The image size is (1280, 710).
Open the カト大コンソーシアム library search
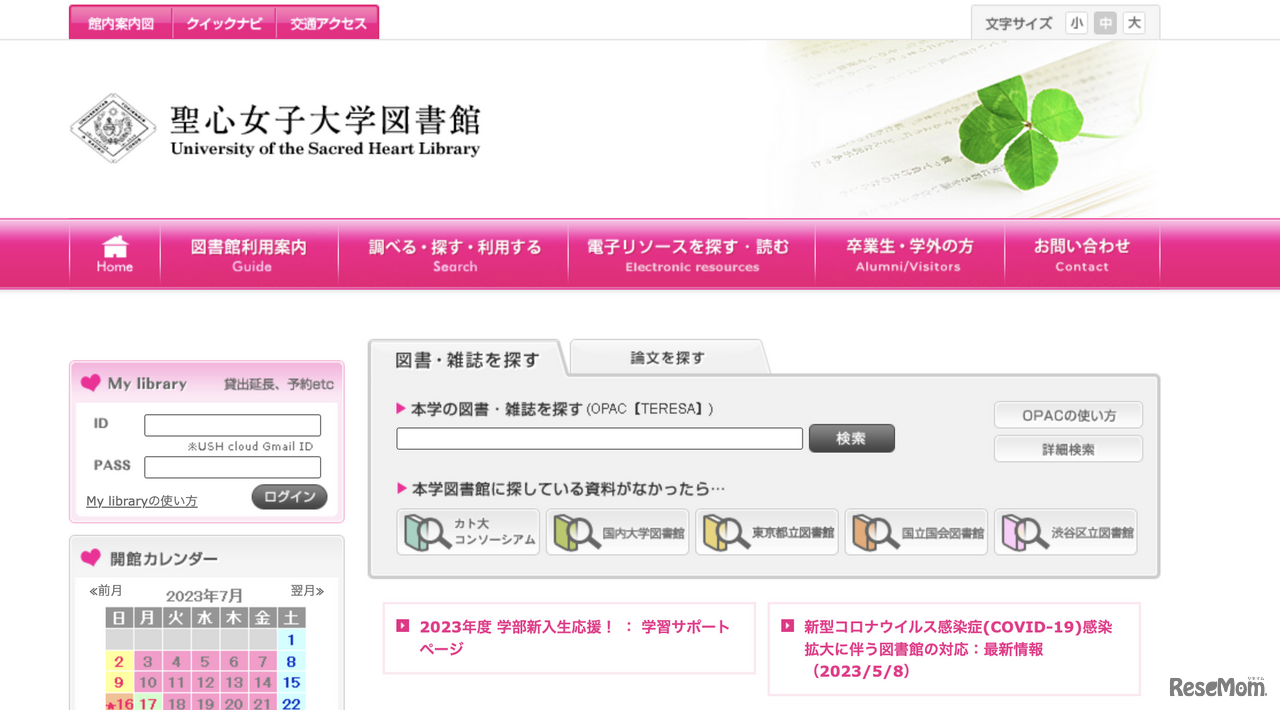[467, 532]
